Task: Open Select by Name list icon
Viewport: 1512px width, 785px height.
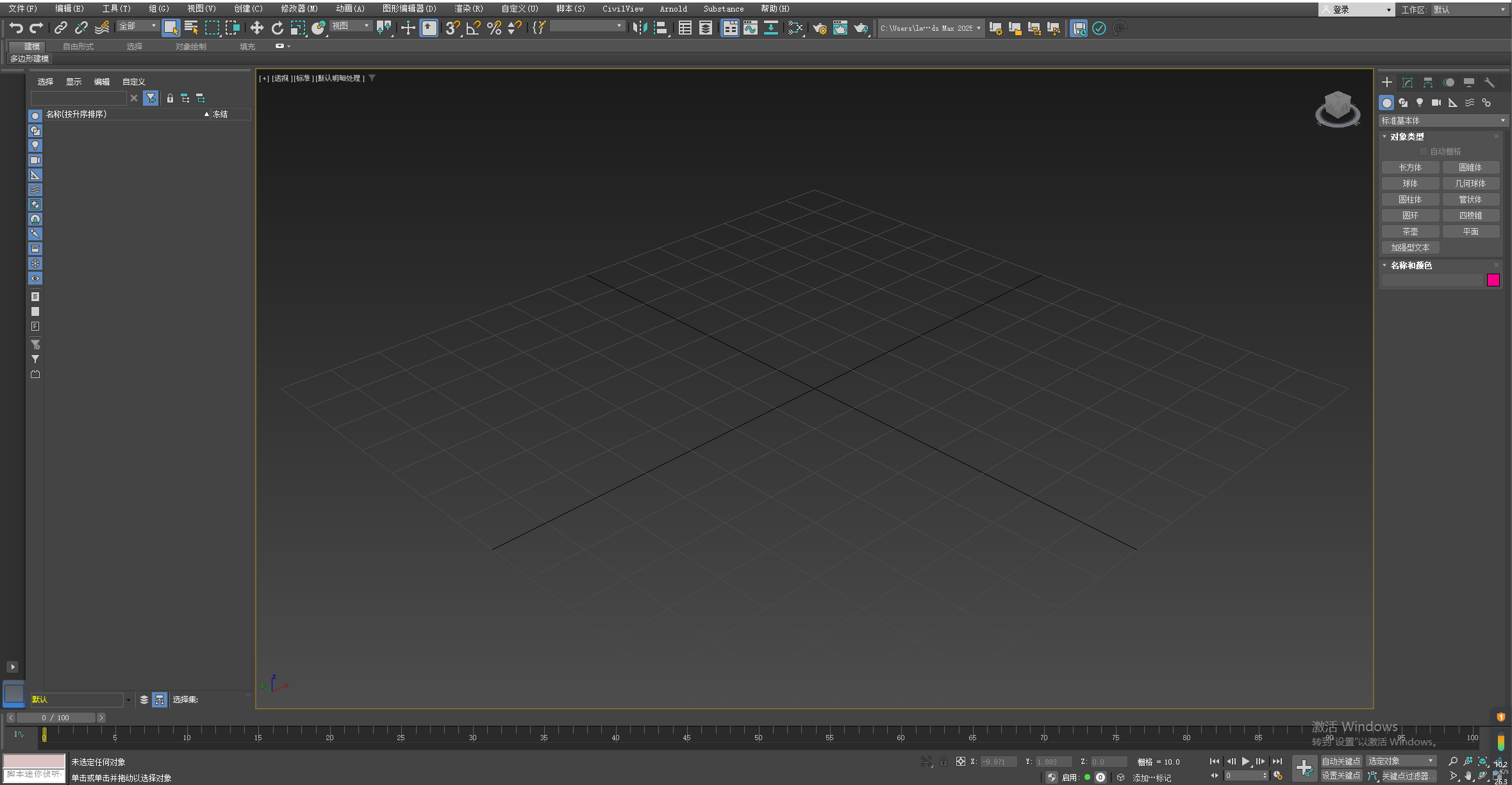Action: click(191, 28)
